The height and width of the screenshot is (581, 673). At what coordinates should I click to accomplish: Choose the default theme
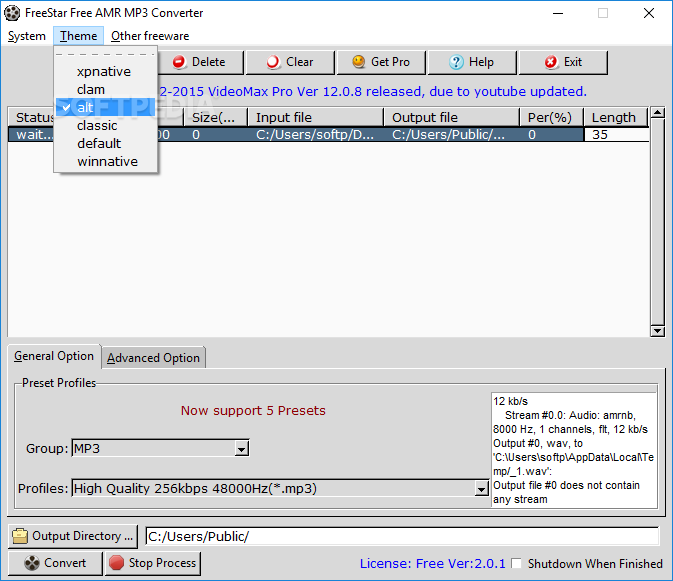tap(105, 143)
